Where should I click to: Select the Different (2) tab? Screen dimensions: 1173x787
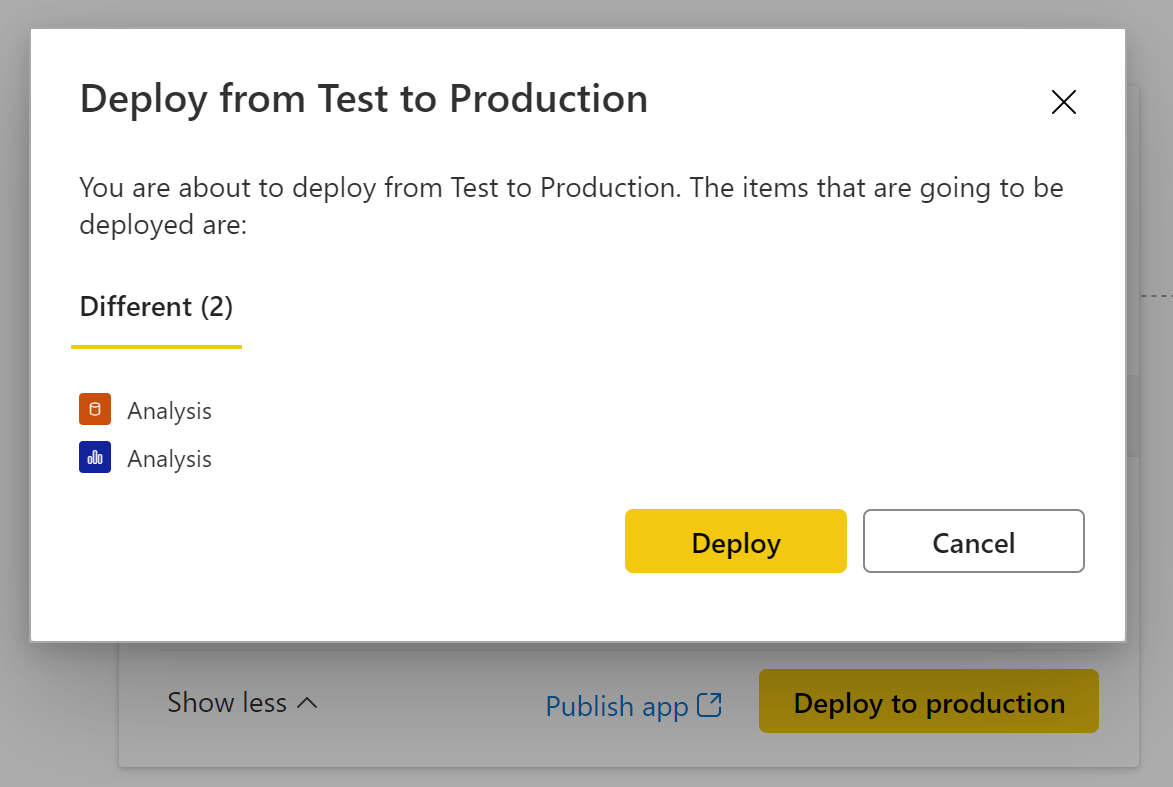tap(156, 307)
